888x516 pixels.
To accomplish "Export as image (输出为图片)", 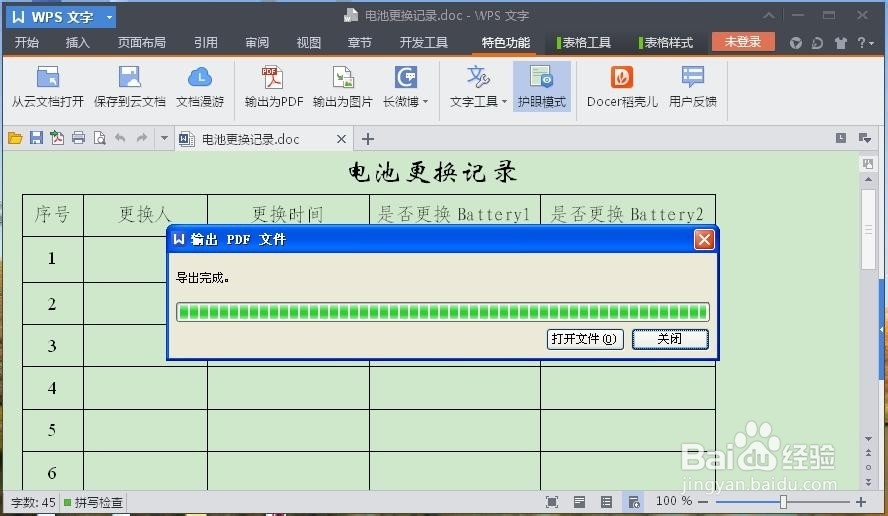I will pyautogui.click(x=343, y=87).
